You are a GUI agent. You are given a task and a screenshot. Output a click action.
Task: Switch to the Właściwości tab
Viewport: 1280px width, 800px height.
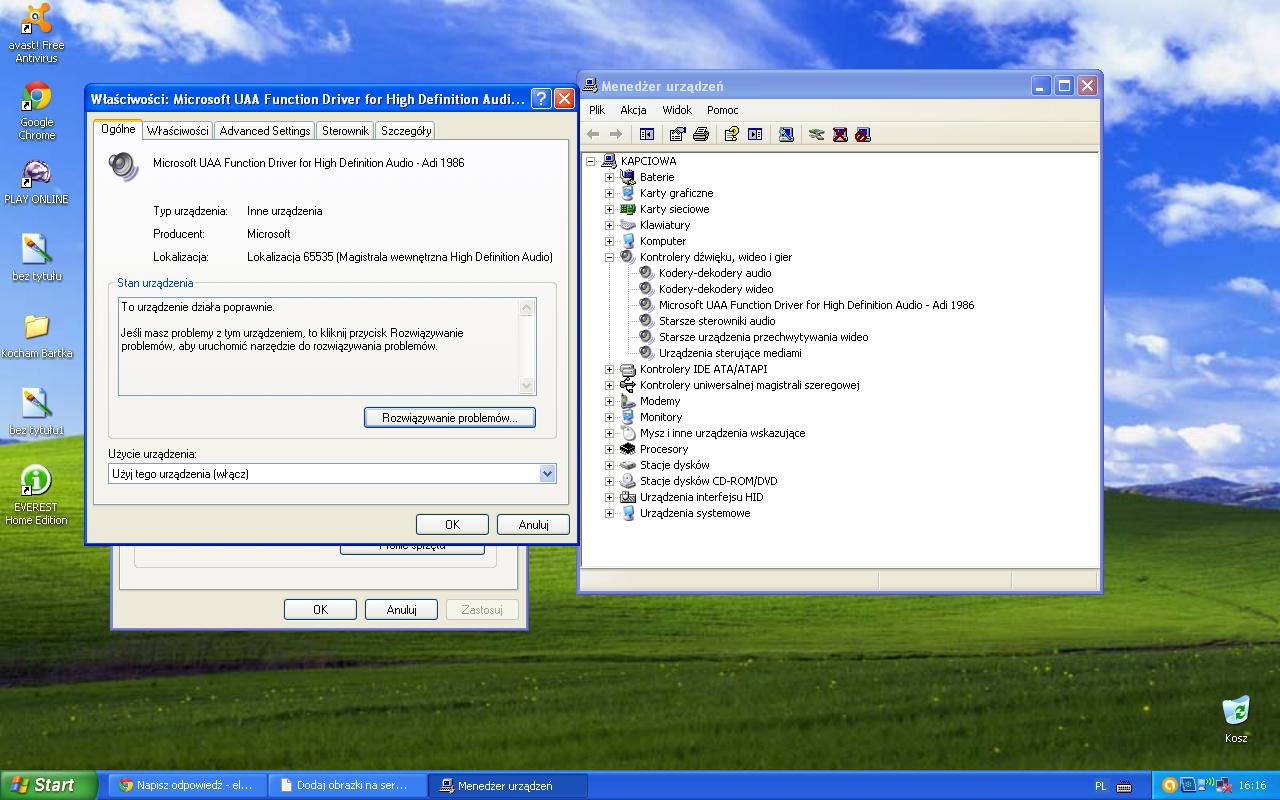pyautogui.click(x=177, y=131)
